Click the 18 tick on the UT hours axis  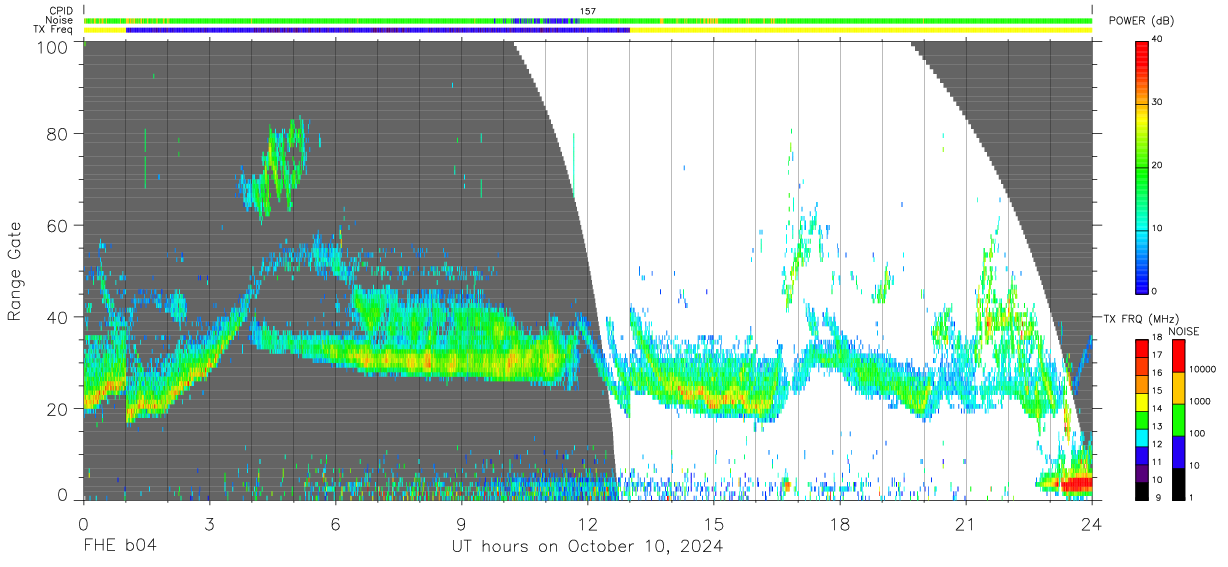click(840, 524)
